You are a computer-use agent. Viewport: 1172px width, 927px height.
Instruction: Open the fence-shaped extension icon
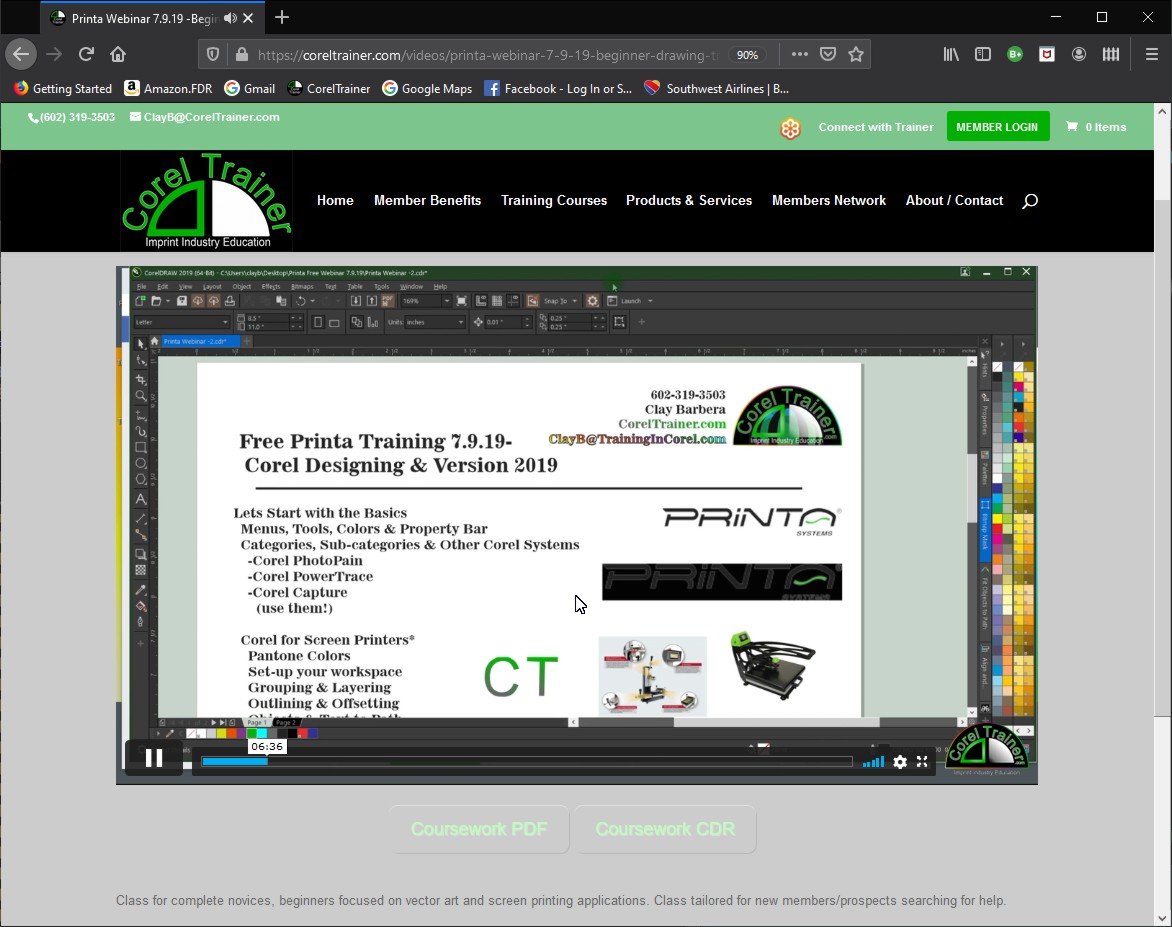[x=1111, y=54]
